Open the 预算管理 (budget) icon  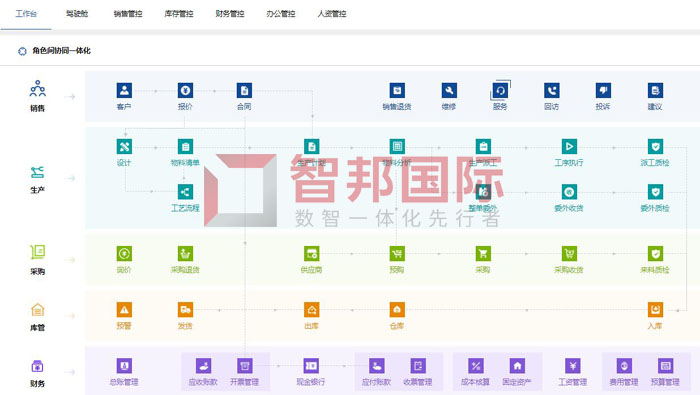click(x=665, y=366)
